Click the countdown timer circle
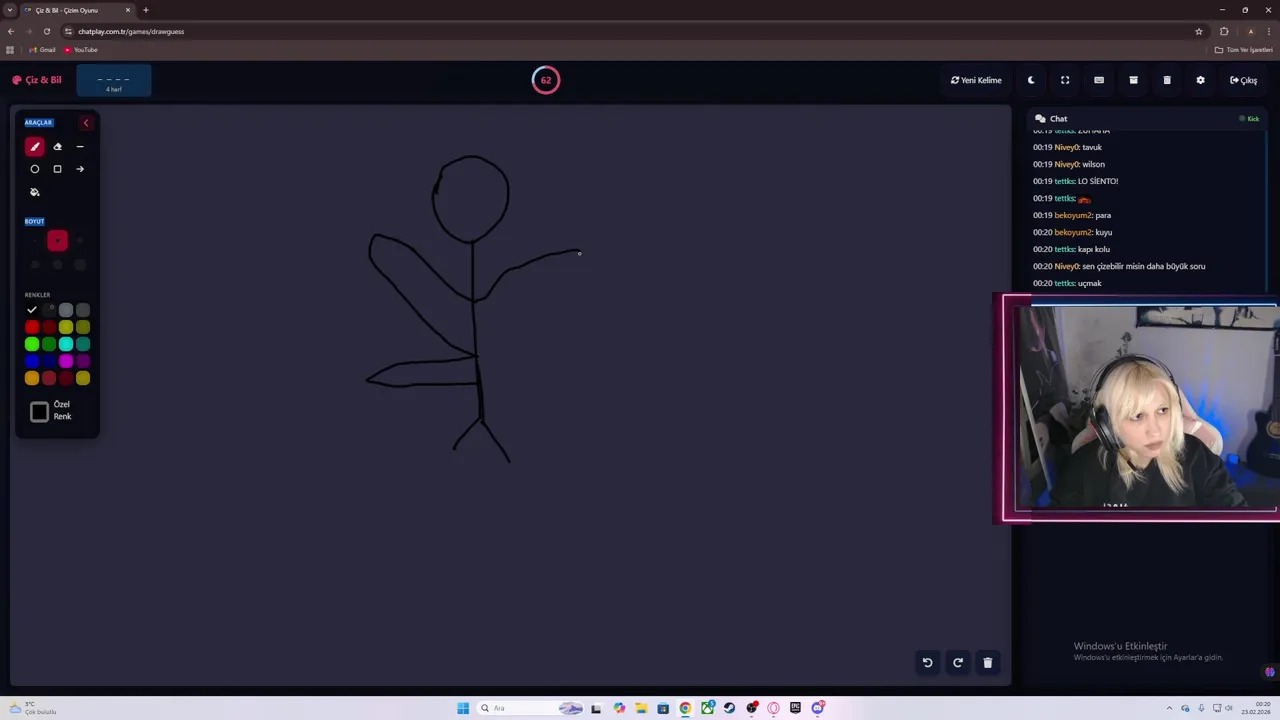Image resolution: width=1280 pixels, height=720 pixels. [546, 80]
